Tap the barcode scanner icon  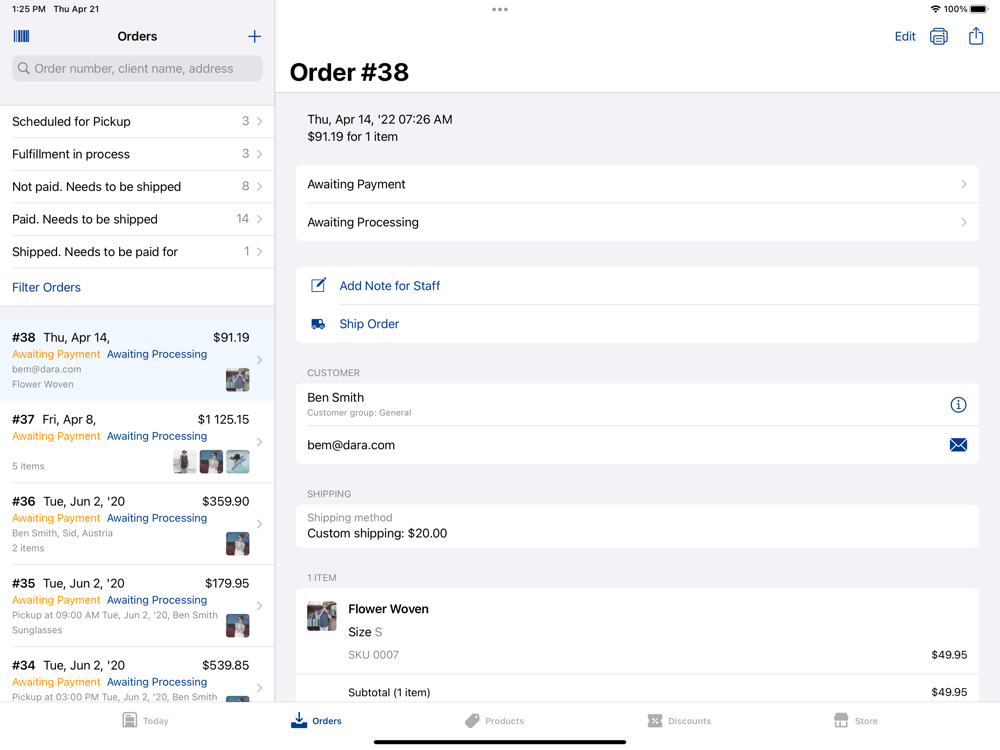(21, 36)
